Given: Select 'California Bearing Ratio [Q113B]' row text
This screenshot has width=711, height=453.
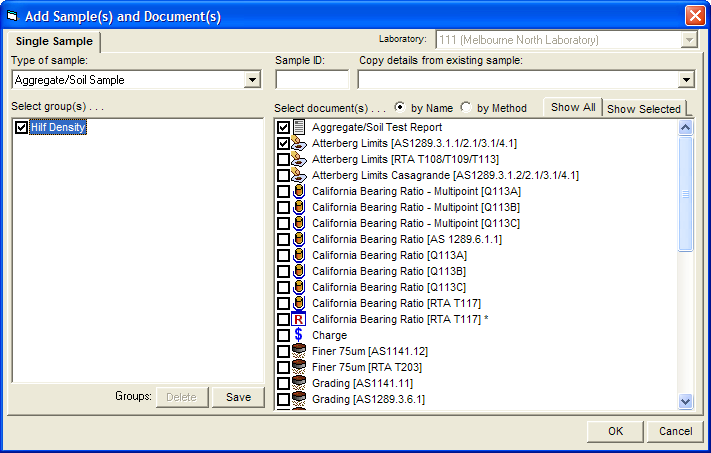Looking at the screenshot, I should pos(389,271).
